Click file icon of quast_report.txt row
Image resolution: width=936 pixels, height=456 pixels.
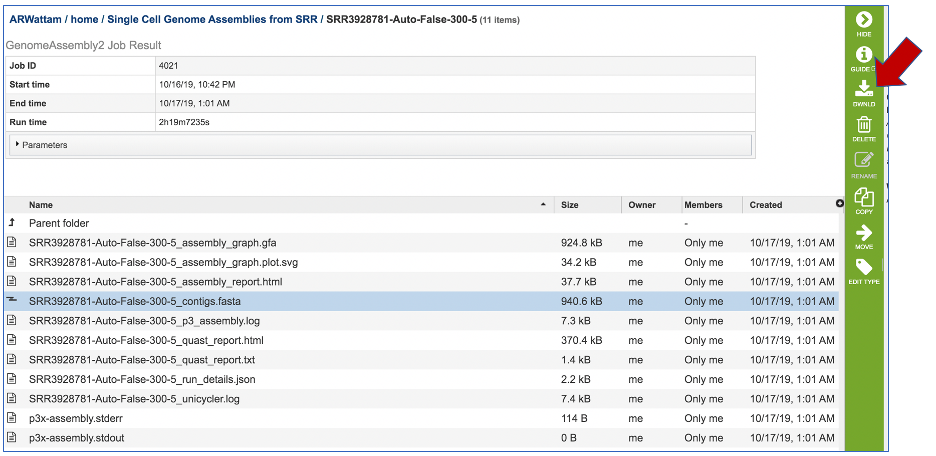(11, 359)
